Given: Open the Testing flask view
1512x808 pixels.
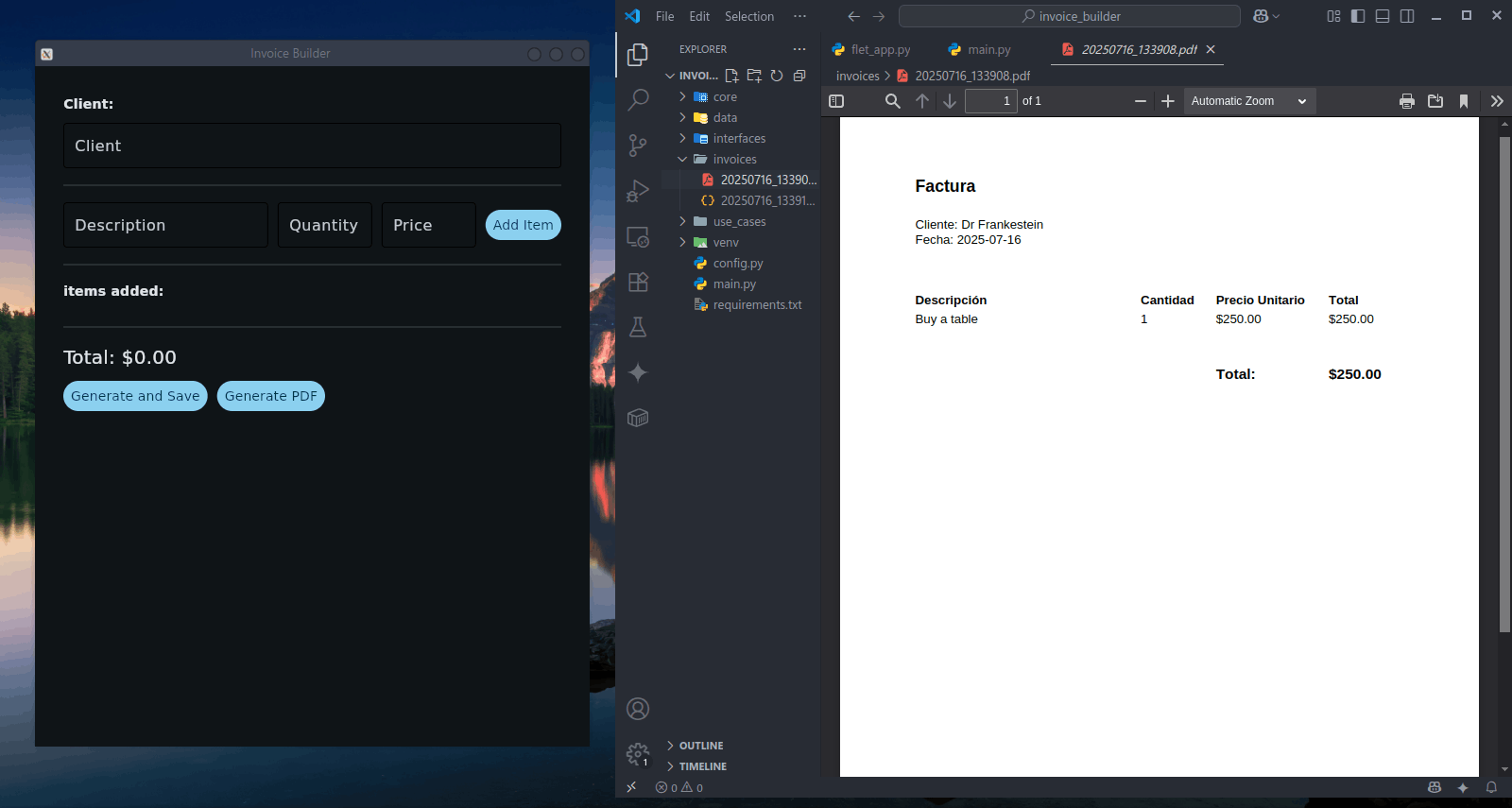Looking at the screenshot, I should coord(638,327).
